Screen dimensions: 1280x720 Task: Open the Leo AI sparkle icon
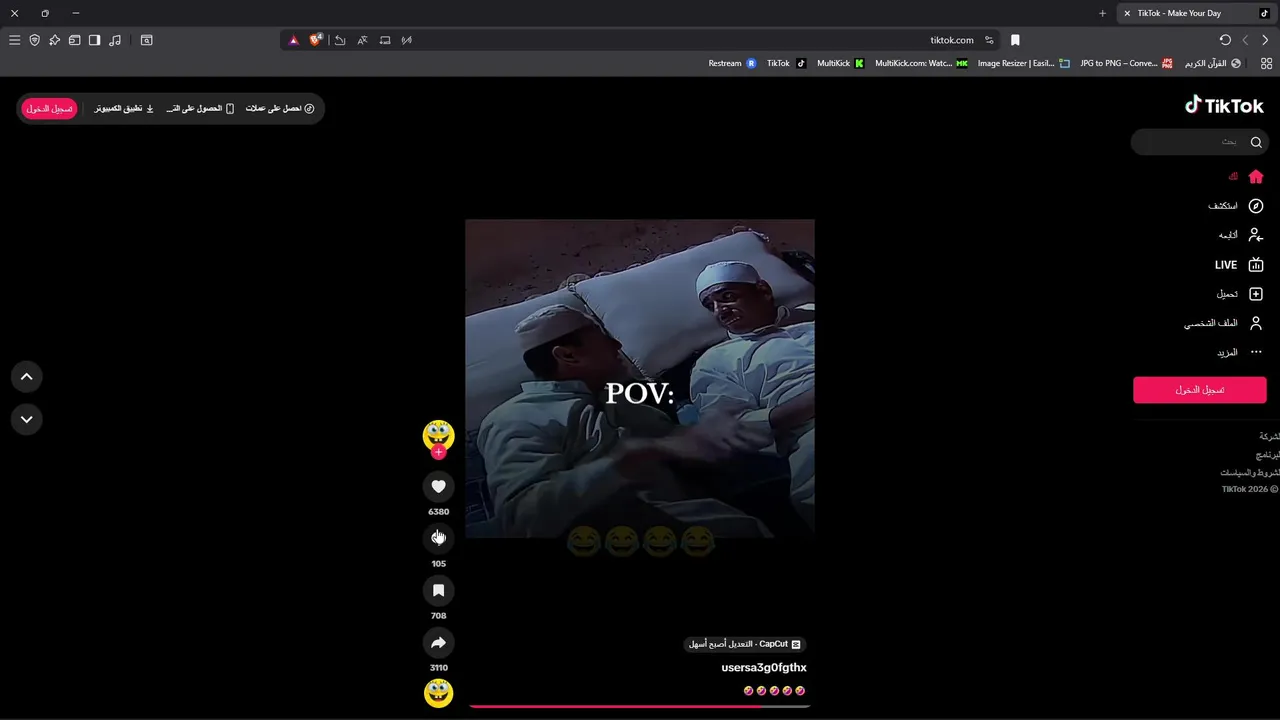pyautogui.click(x=54, y=40)
